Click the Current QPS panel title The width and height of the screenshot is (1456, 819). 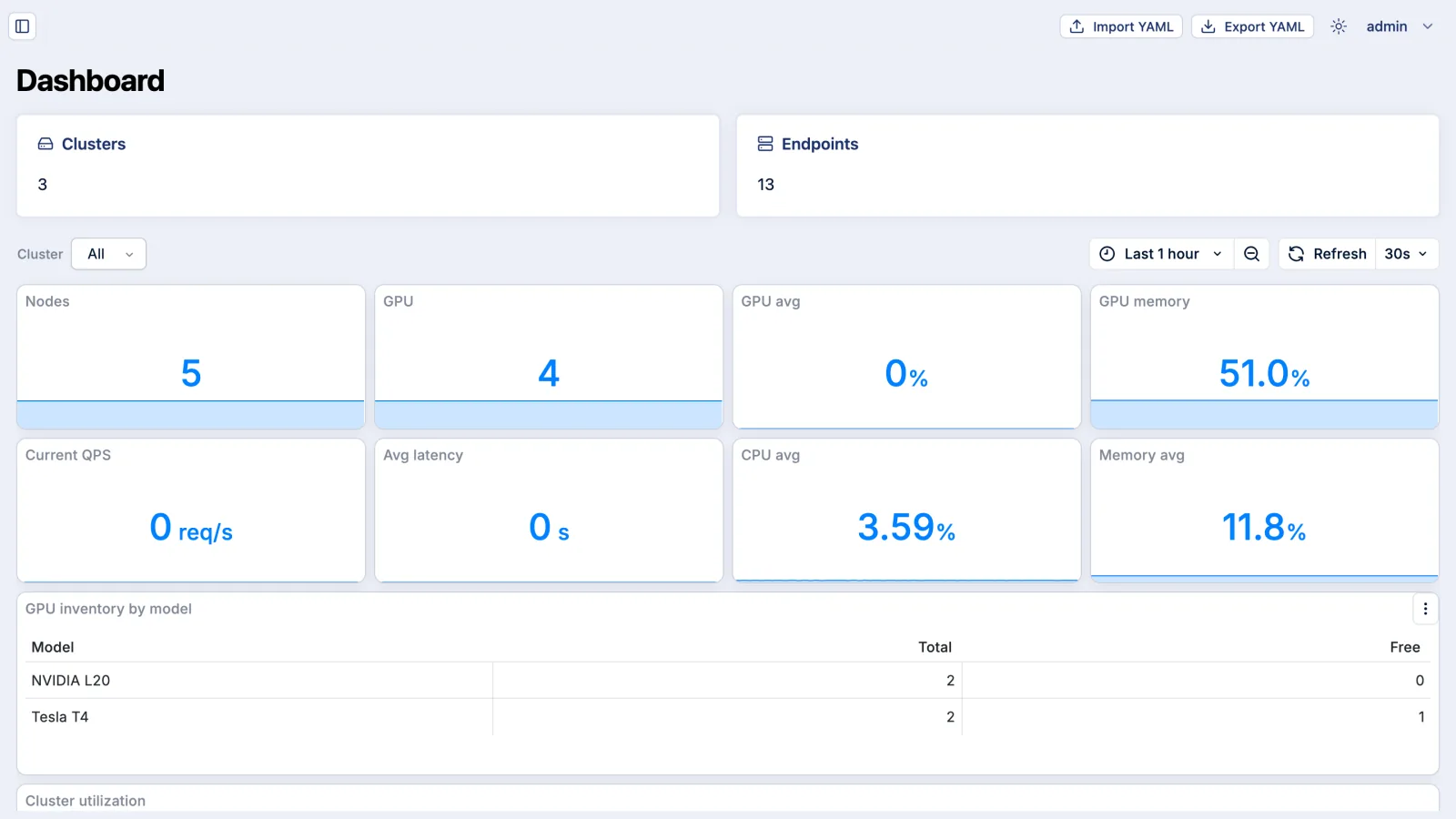pos(68,455)
